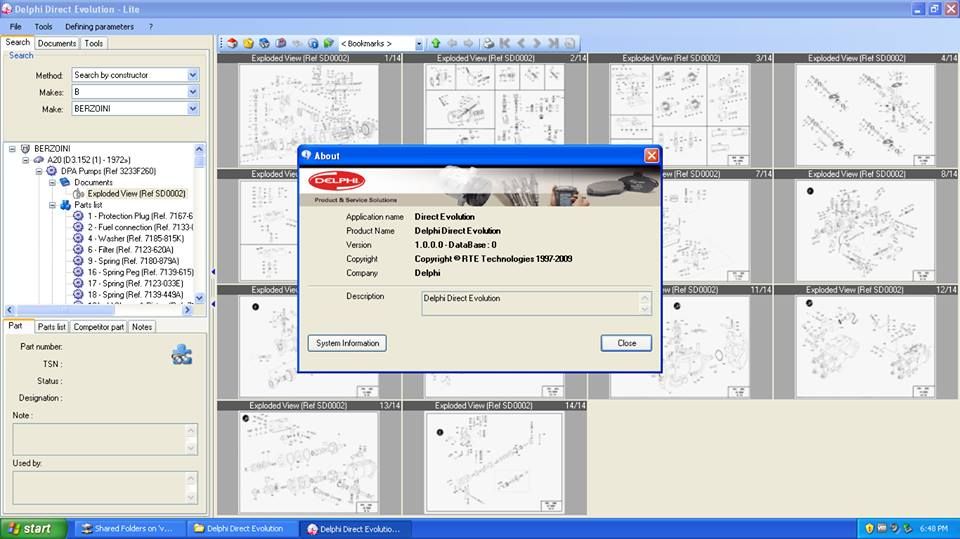The image size is (960, 539).
Task: Open exploded view thumbnail 13/14
Action: [309, 462]
